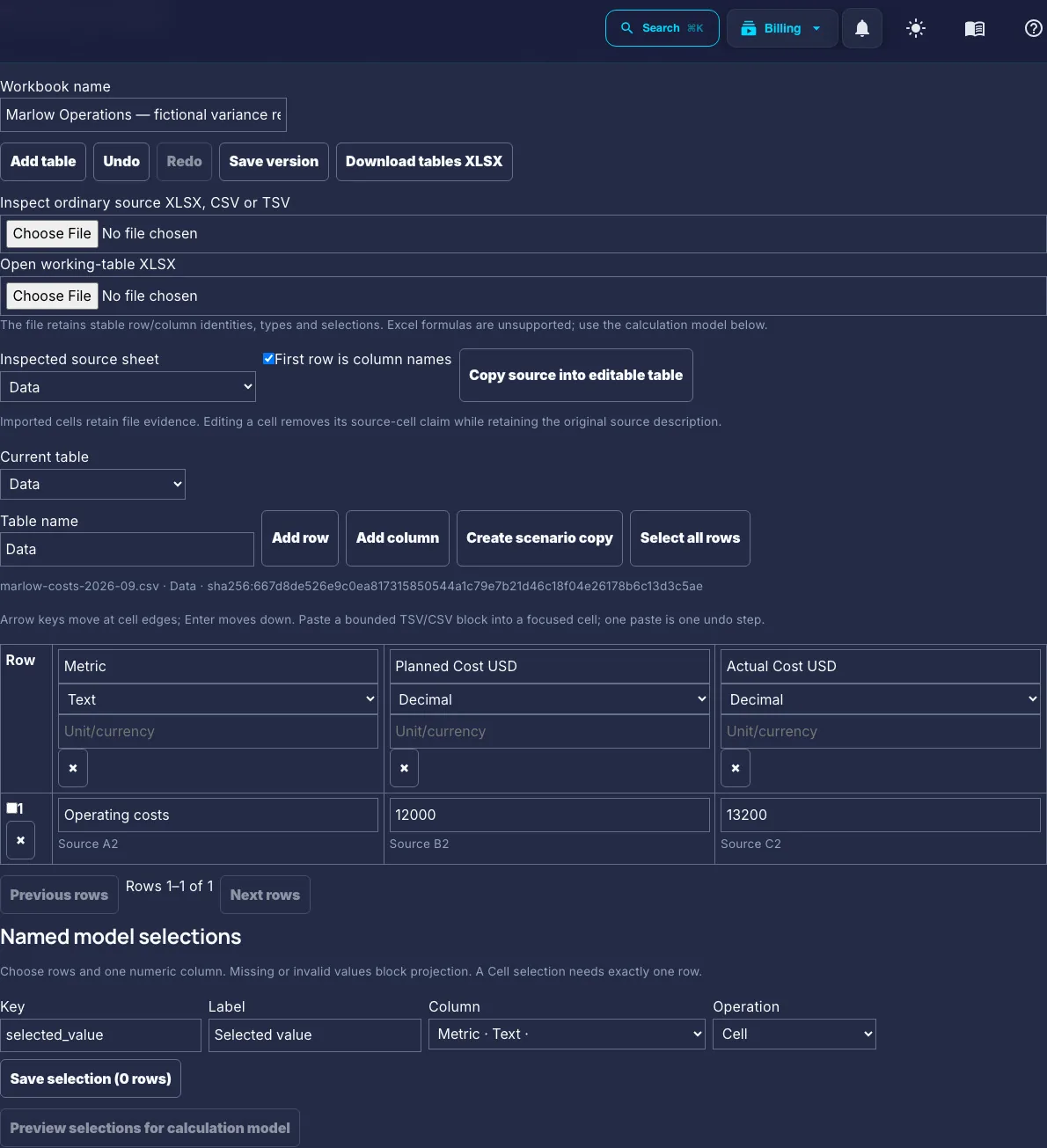This screenshot has height=1148, width=1047.
Task: Edit the 12000 cell
Action: click(x=549, y=815)
